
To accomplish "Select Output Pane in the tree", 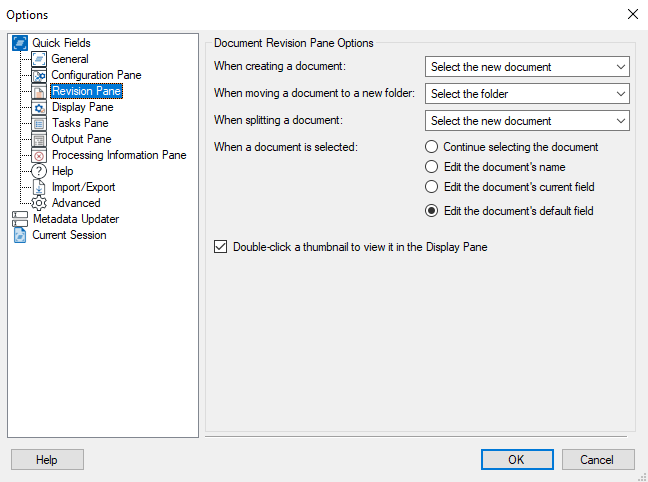I will [x=81, y=139].
